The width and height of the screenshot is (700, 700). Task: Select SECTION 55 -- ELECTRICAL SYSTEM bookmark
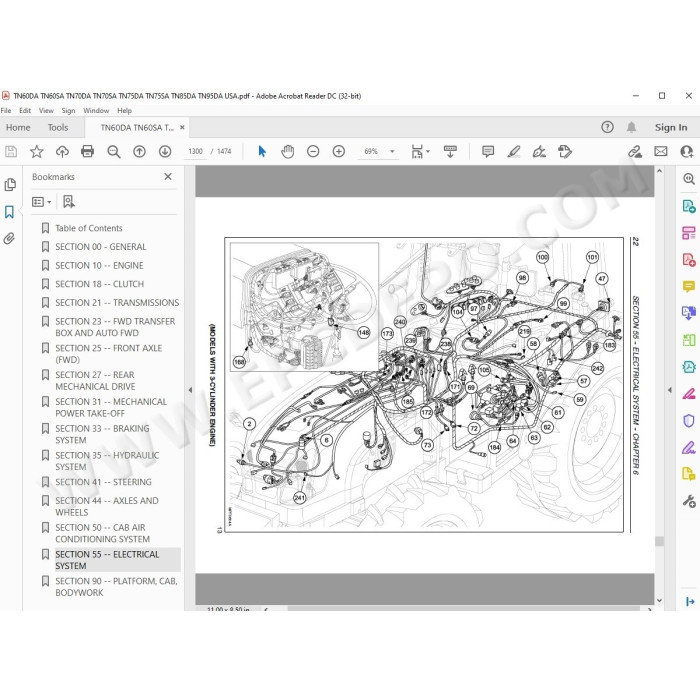click(x=107, y=560)
